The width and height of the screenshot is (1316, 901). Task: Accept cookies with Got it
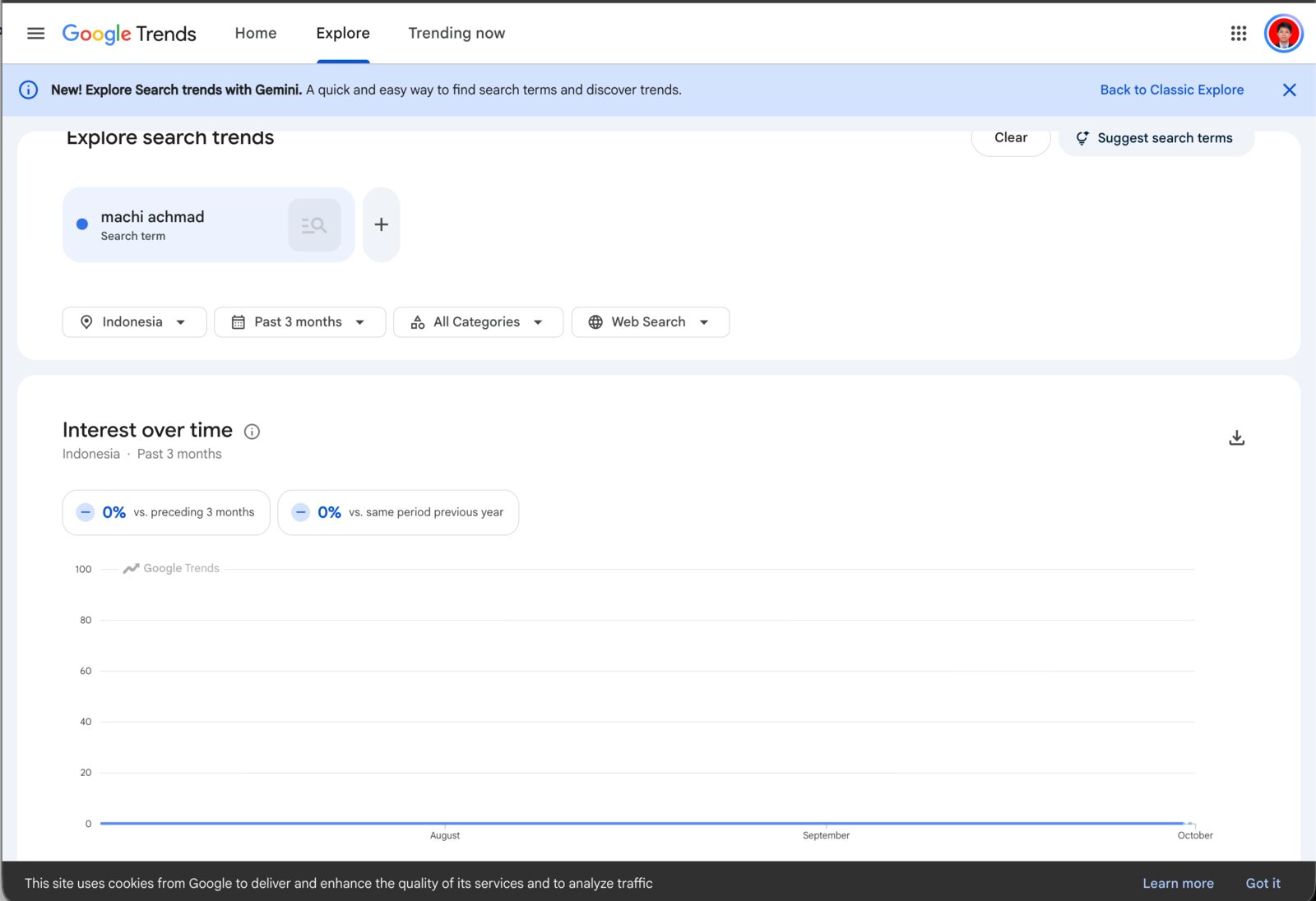(x=1263, y=884)
